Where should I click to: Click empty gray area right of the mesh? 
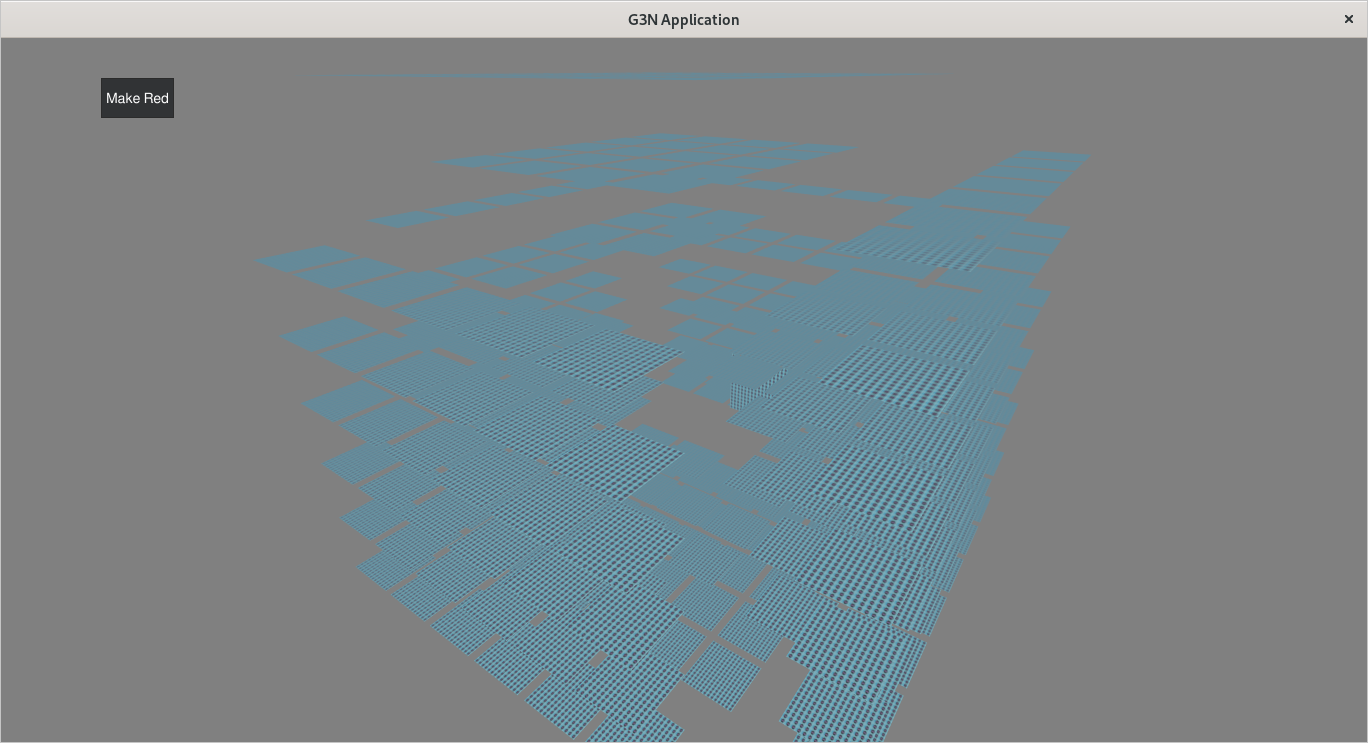click(x=1200, y=450)
